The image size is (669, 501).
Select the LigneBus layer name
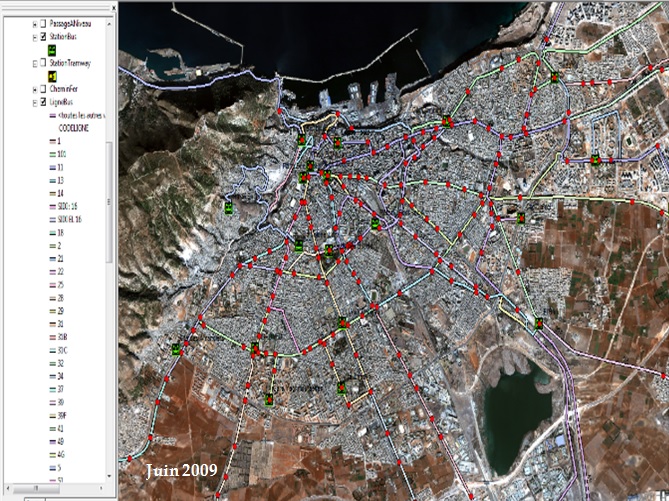tap(64, 101)
